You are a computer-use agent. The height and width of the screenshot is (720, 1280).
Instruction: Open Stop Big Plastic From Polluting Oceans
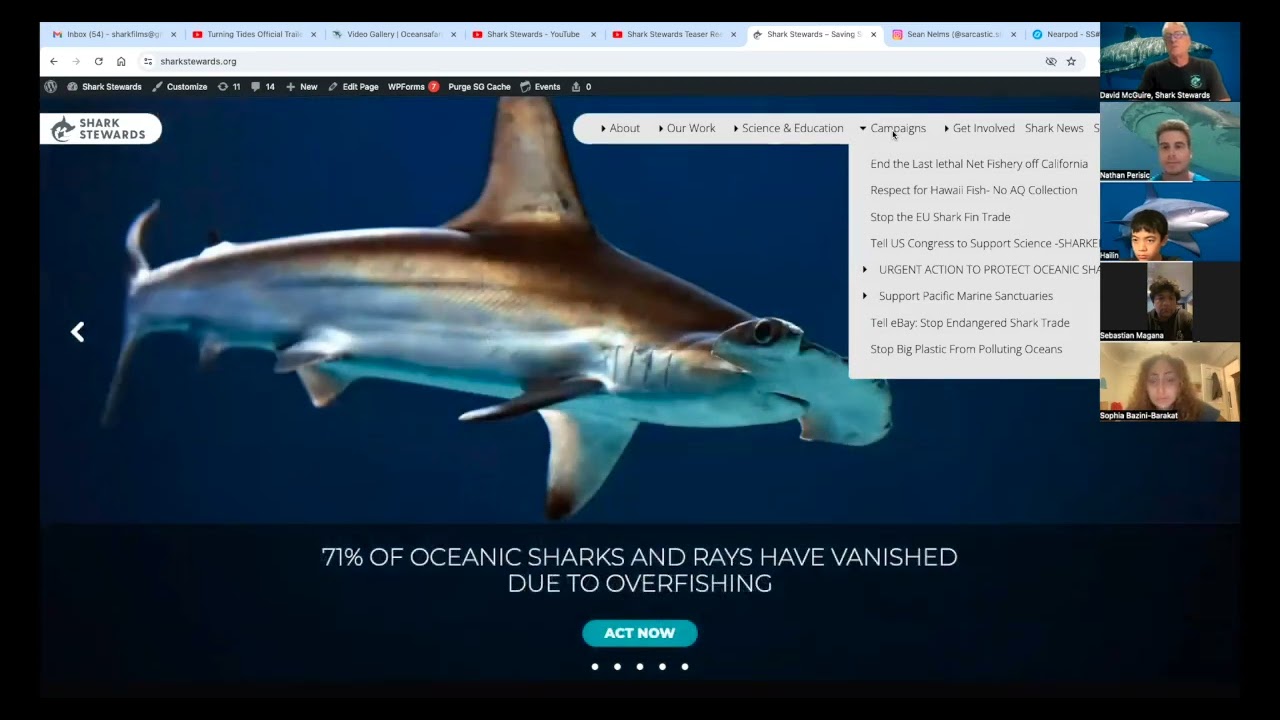[x=966, y=349]
